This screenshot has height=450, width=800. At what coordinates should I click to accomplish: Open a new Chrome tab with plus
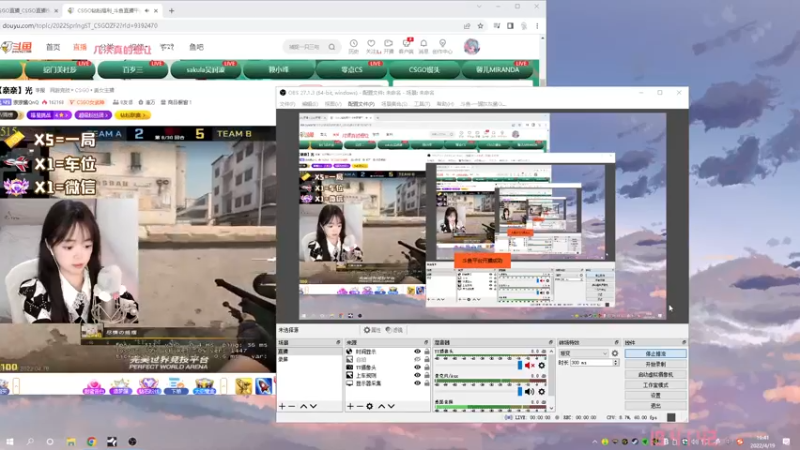pos(171,10)
